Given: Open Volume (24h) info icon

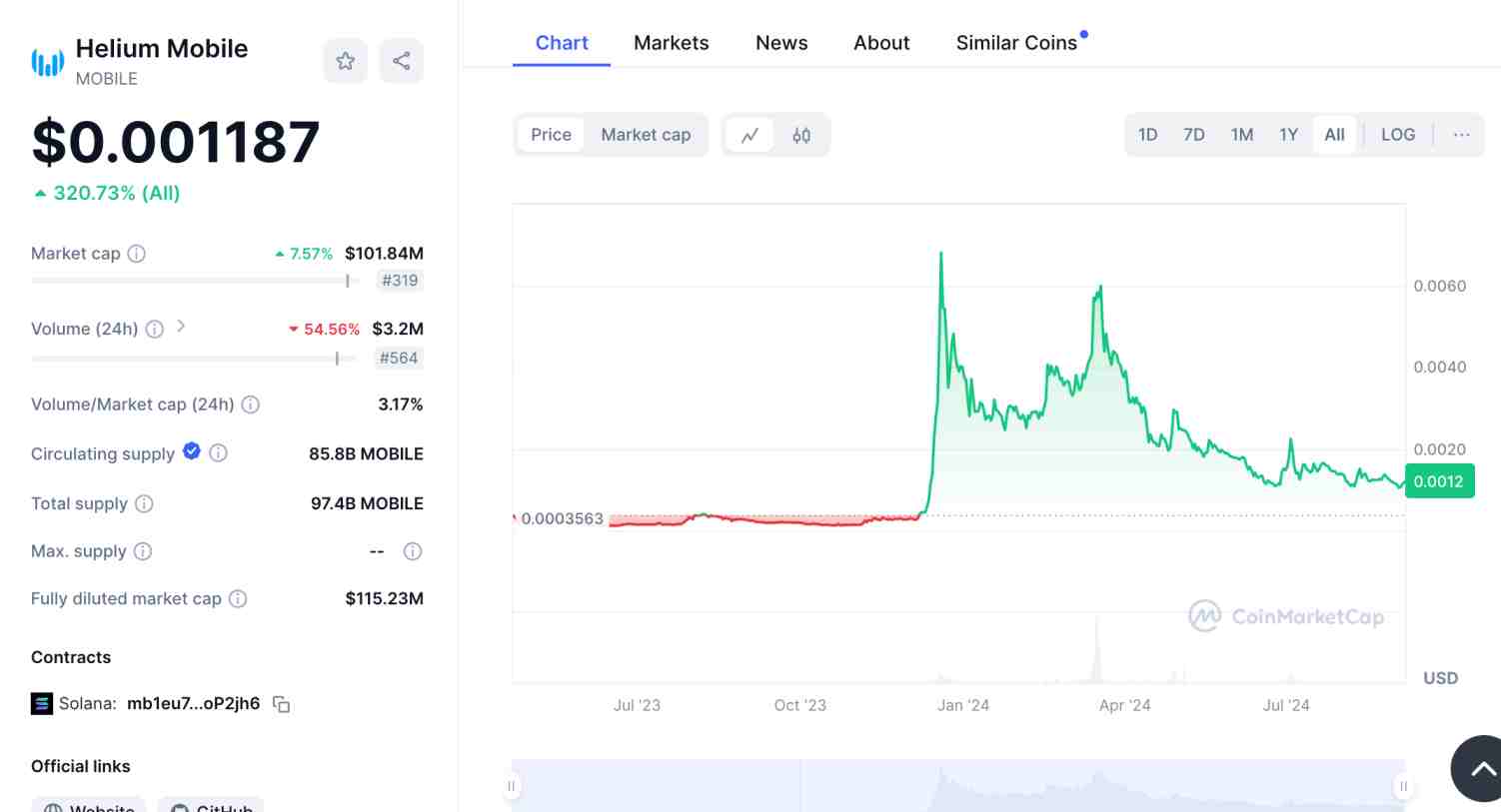Looking at the screenshot, I should [155, 329].
